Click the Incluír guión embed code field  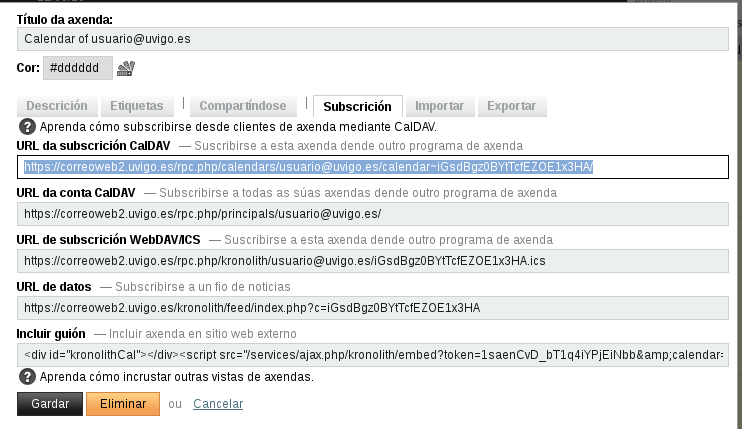click(372, 355)
